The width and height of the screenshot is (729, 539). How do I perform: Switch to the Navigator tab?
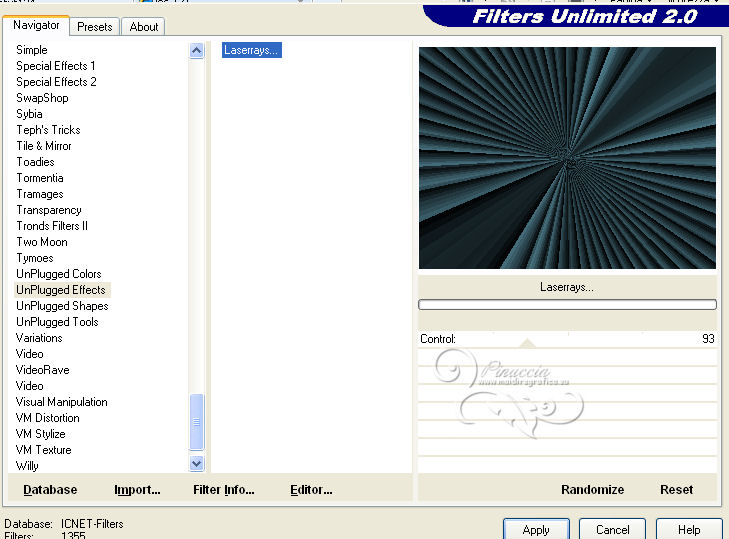(36, 25)
